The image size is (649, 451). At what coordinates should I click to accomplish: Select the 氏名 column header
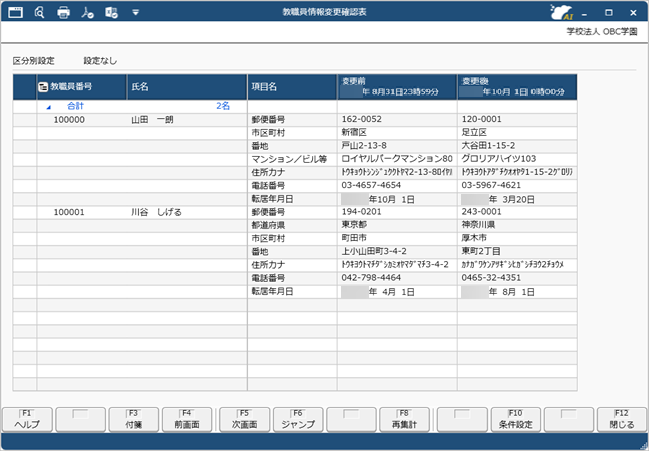point(187,87)
